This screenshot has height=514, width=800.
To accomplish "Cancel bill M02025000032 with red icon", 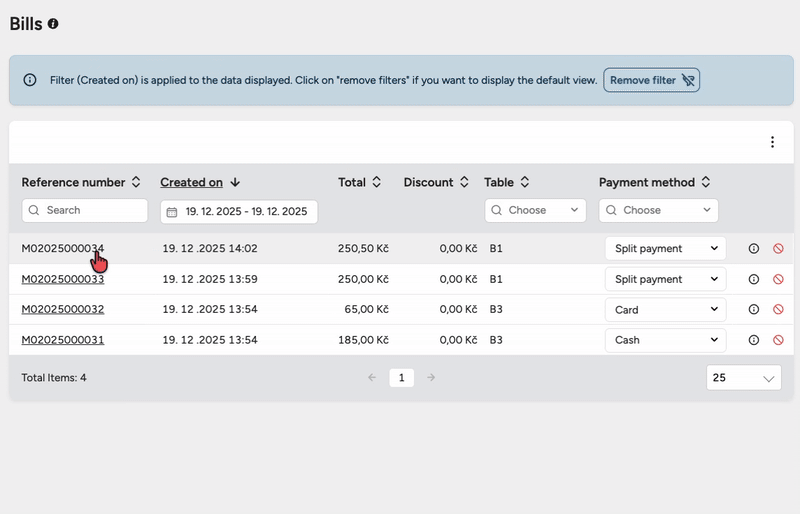I will tap(778, 310).
